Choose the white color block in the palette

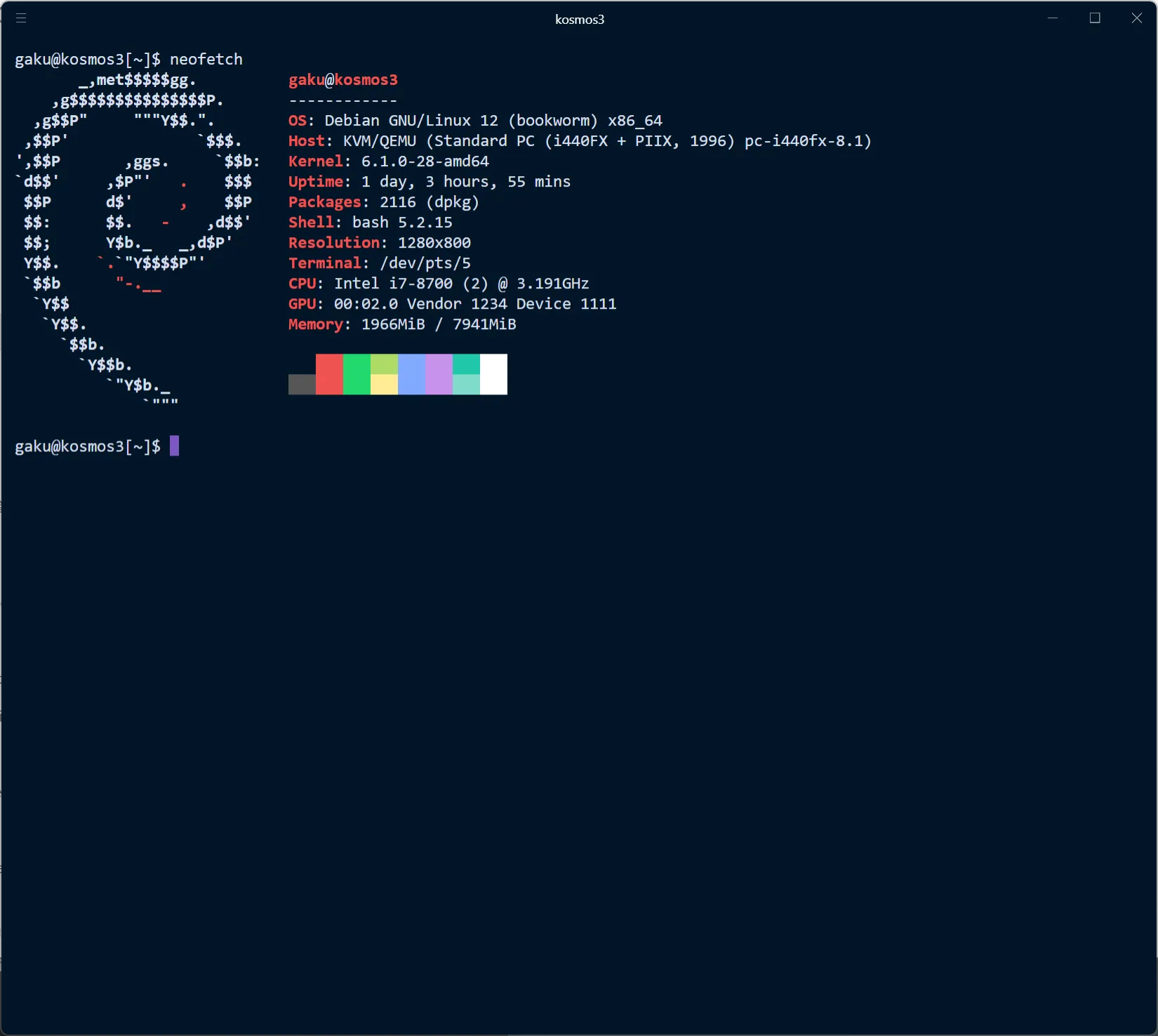pos(493,374)
